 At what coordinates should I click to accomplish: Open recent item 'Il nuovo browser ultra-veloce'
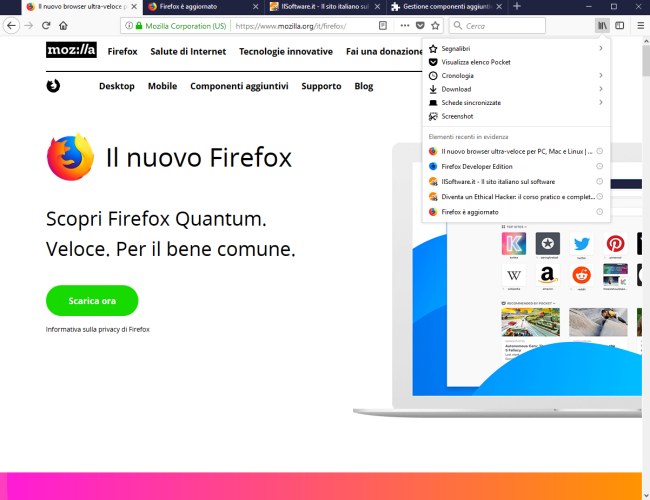[516, 151]
